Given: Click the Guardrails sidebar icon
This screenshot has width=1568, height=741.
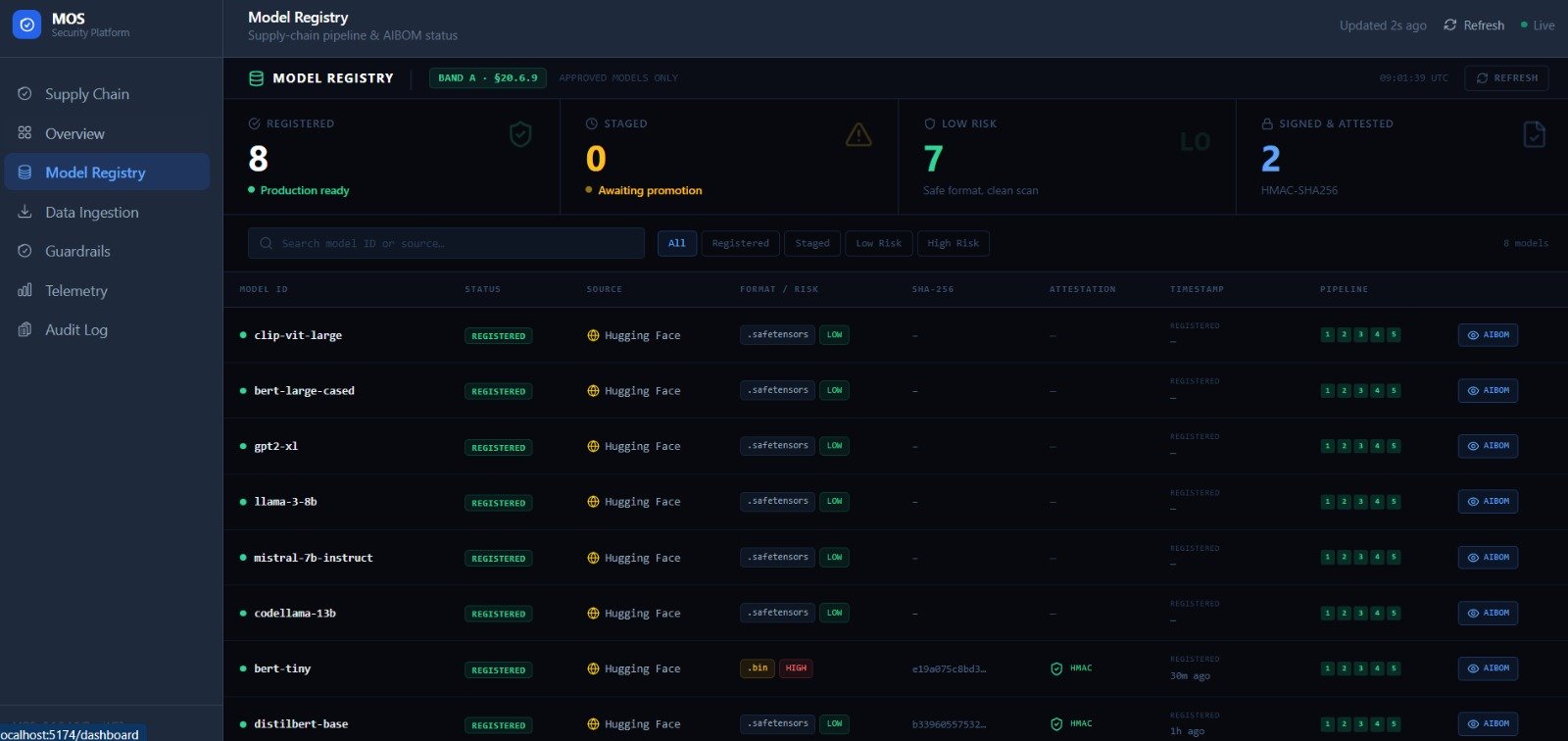Looking at the screenshot, I should tap(24, 251).
